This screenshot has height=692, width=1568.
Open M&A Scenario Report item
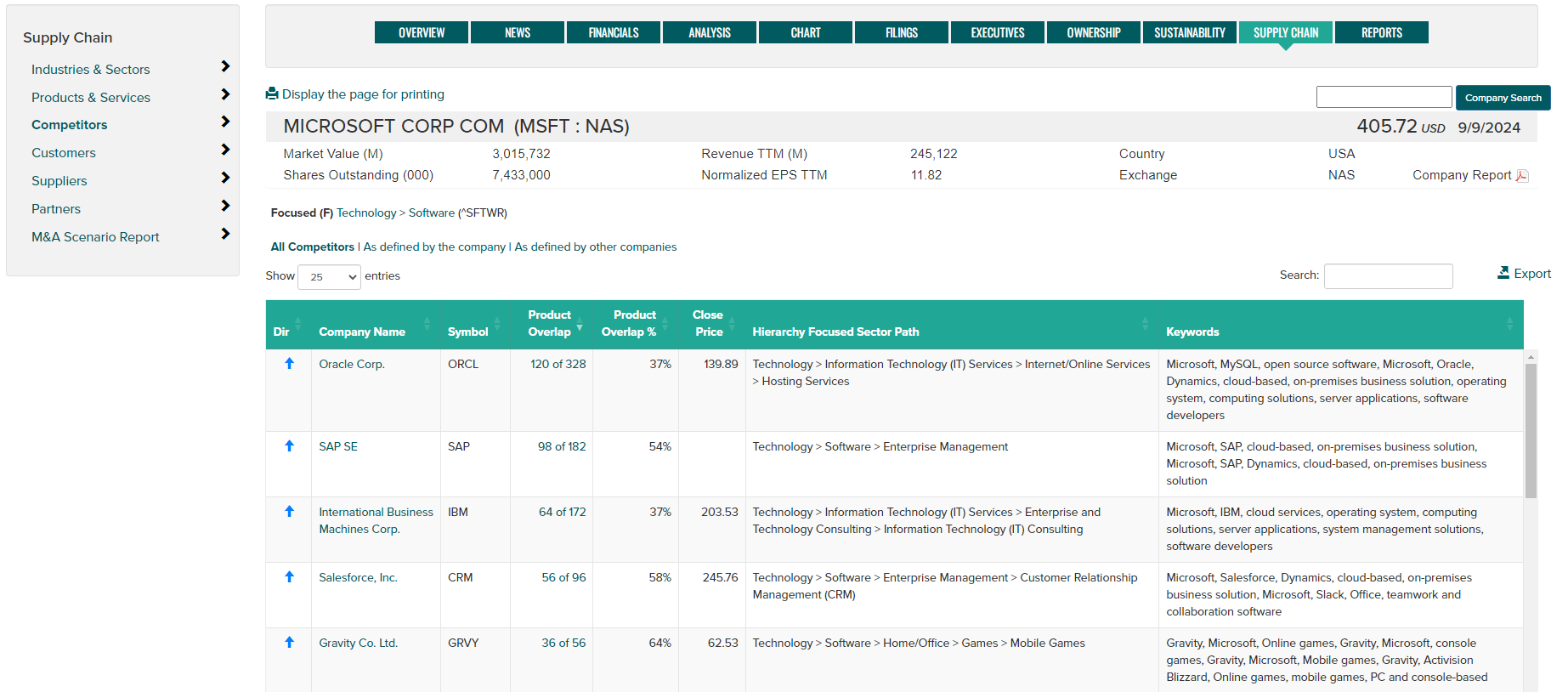point(95,237)
